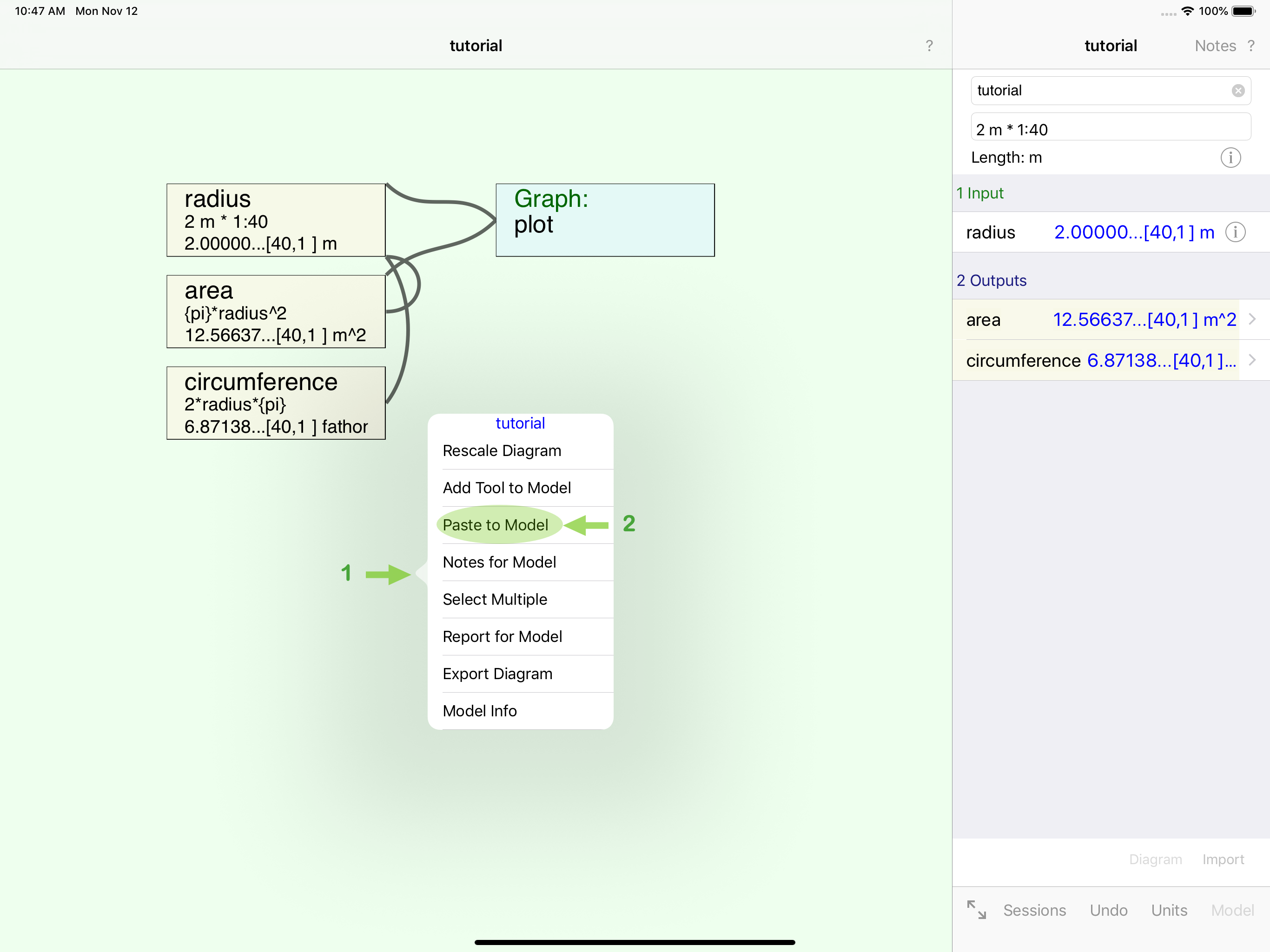1270x952 pixels.
Task: Click the help question mark in diagram header
Action: click(929, 46)
